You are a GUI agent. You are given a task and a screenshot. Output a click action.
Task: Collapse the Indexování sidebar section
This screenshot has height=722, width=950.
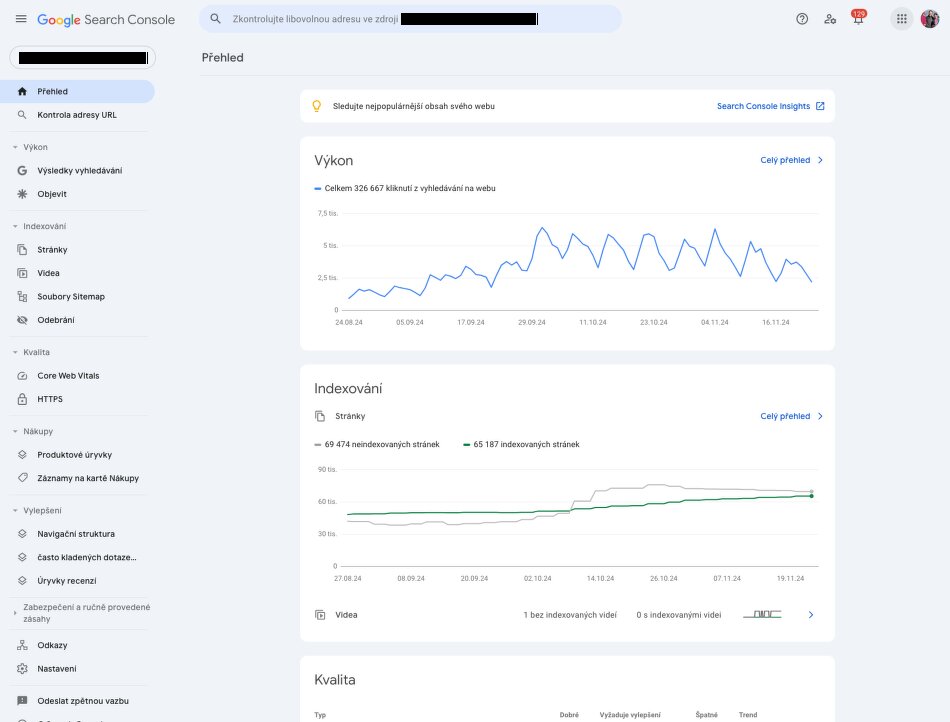pos(14,226)
